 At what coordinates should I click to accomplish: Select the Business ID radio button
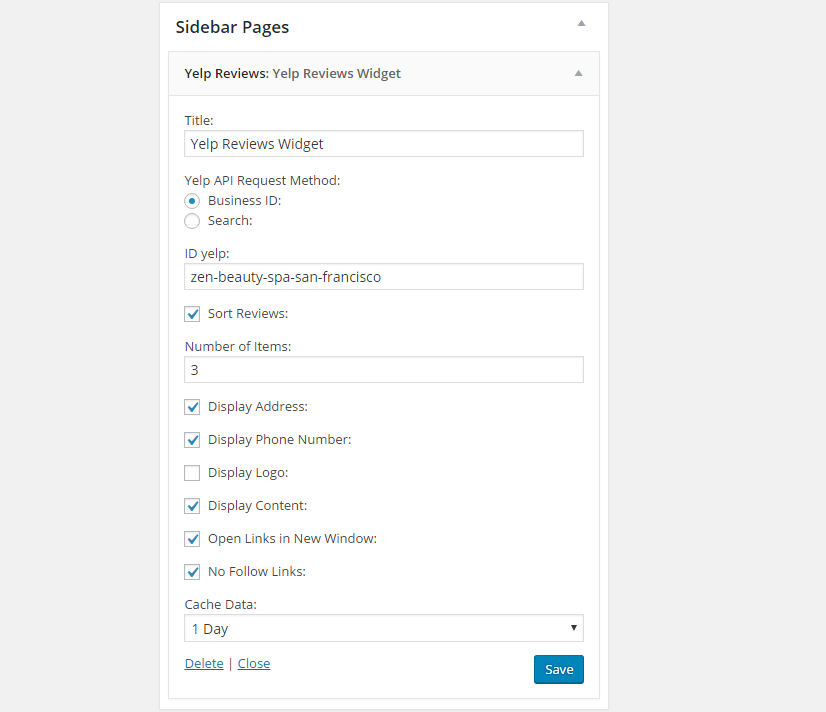click(192, 201)
